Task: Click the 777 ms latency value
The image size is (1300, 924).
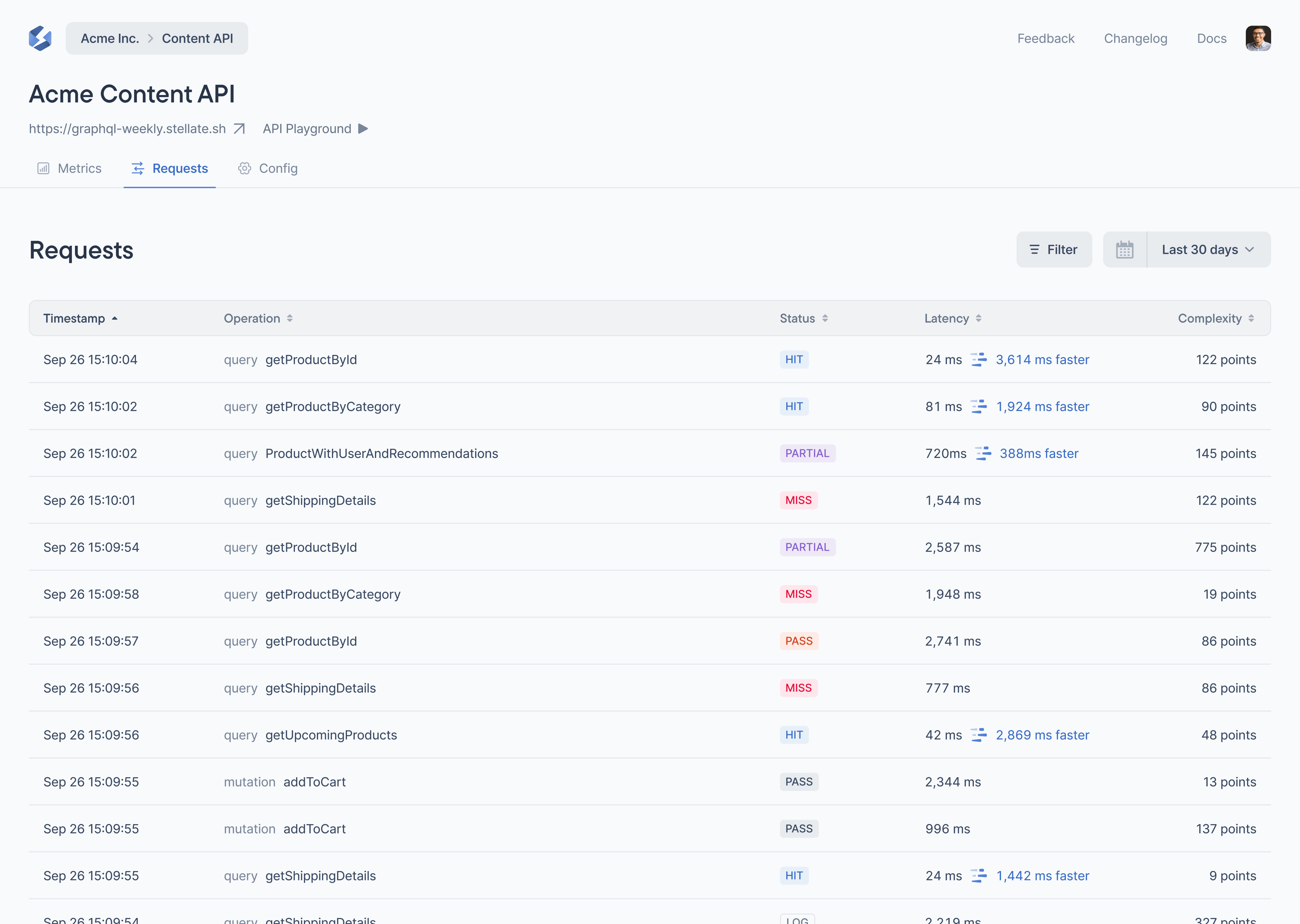Action: point(948,688)
